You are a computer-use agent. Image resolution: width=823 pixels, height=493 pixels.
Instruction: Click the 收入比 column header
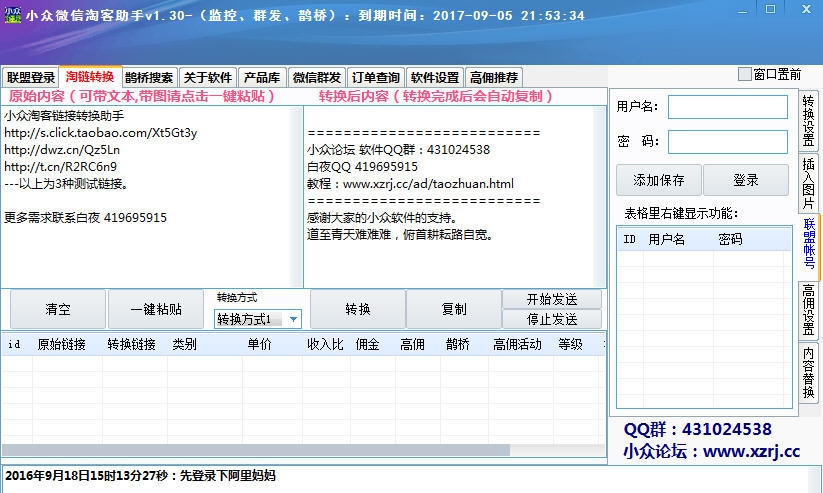(325, 344)
